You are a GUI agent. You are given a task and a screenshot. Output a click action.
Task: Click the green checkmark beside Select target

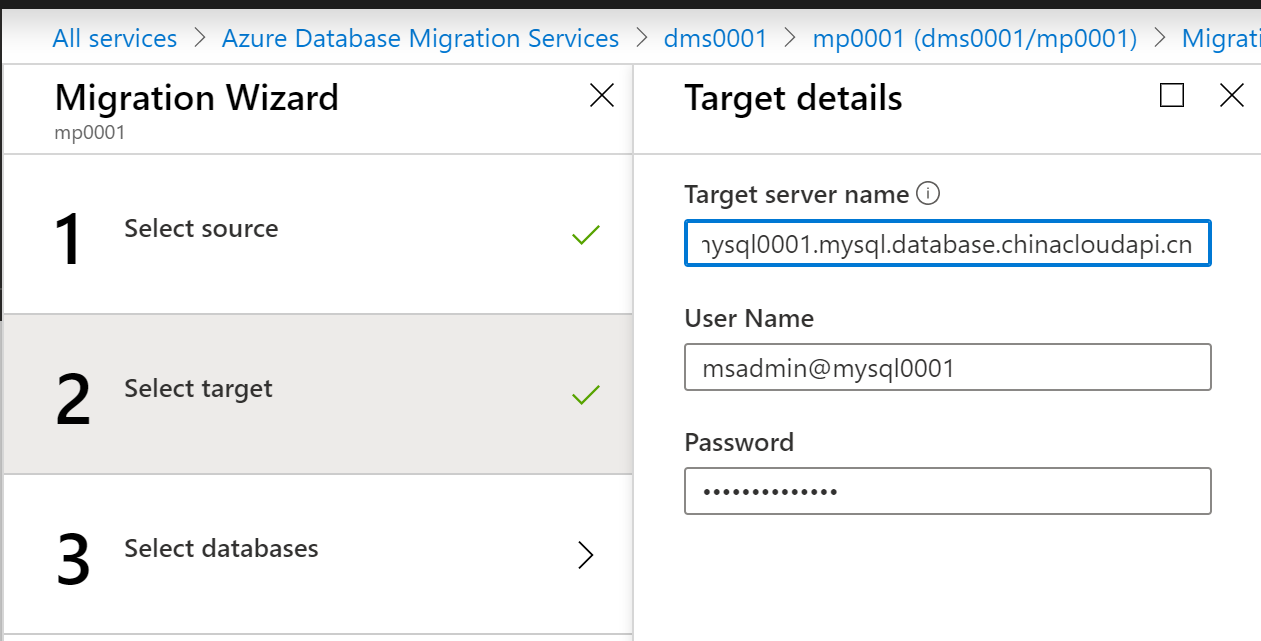pos(585,395)
